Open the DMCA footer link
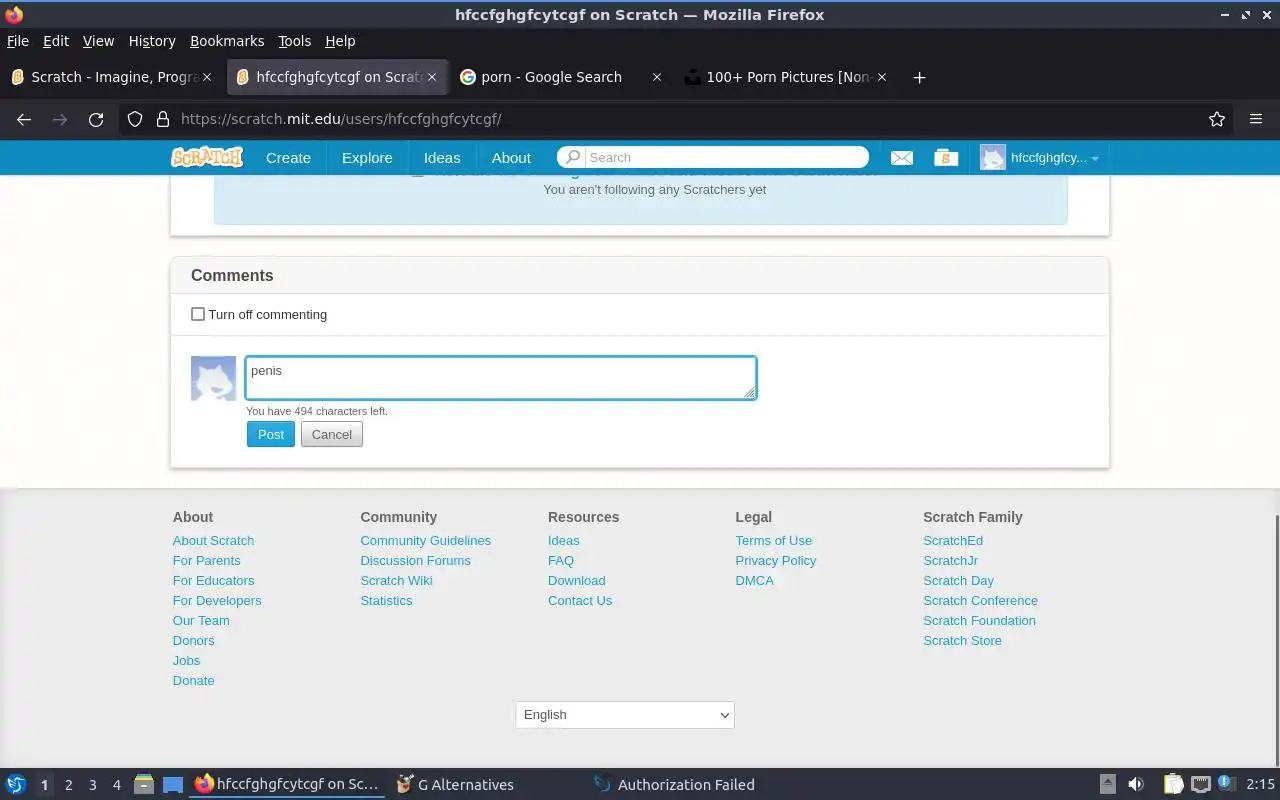The width and height of the screenshot is (1280, 800). [754, 581]
